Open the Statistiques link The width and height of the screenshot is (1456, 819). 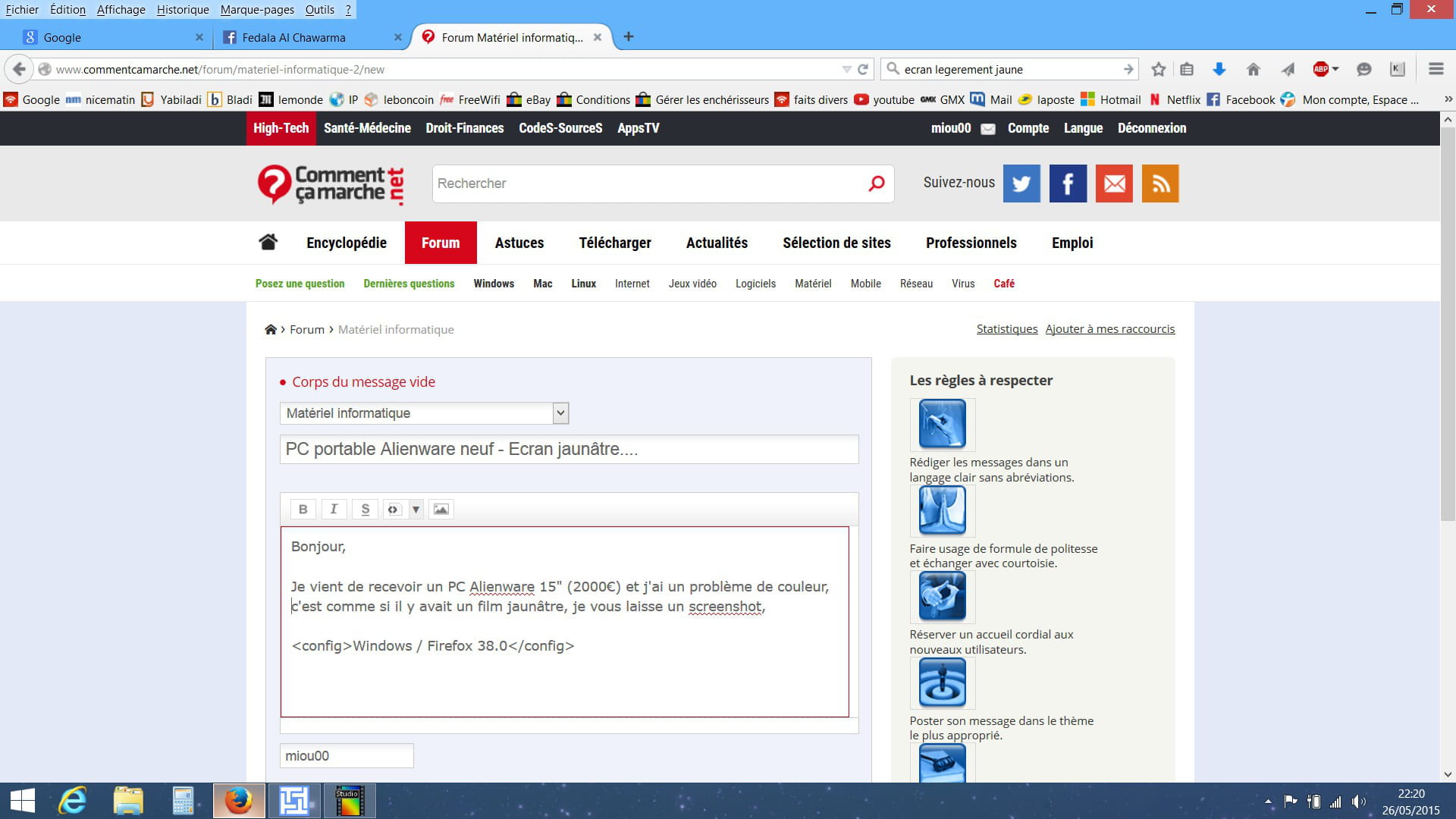pyautogui.click(x=1006, y=329)
